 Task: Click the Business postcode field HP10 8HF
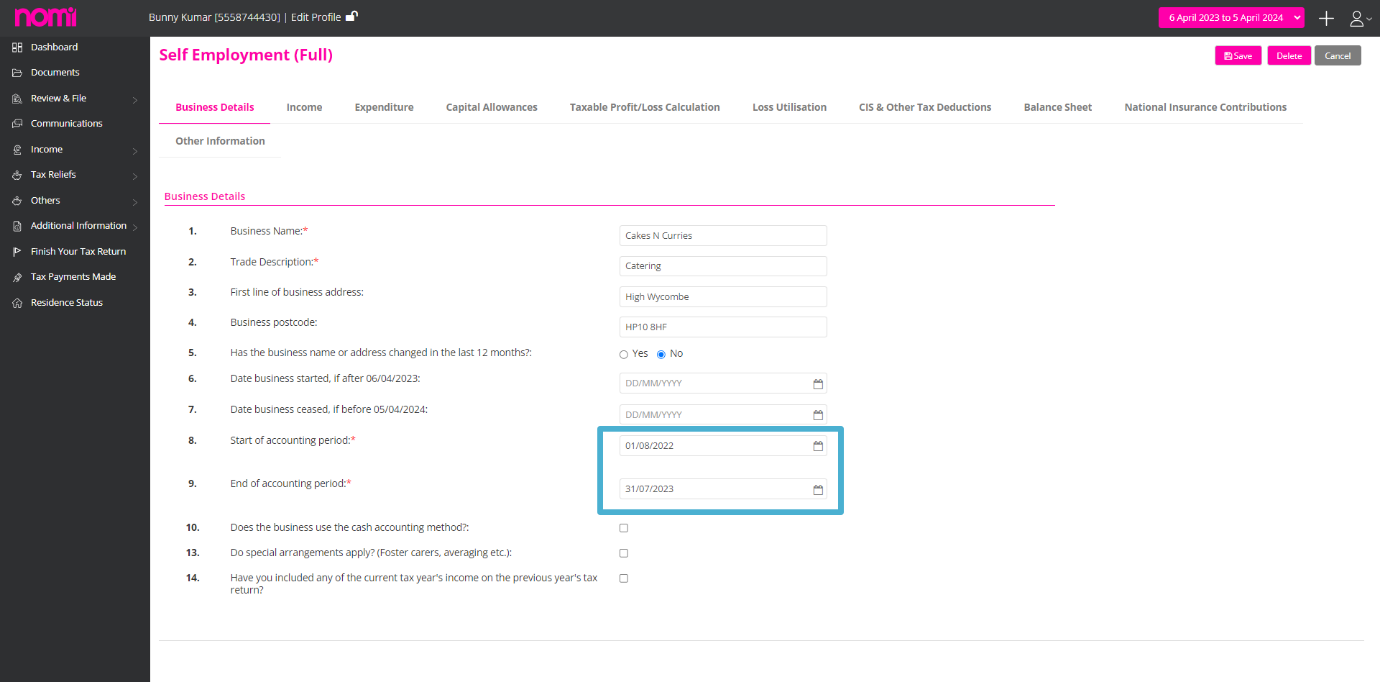723,327
